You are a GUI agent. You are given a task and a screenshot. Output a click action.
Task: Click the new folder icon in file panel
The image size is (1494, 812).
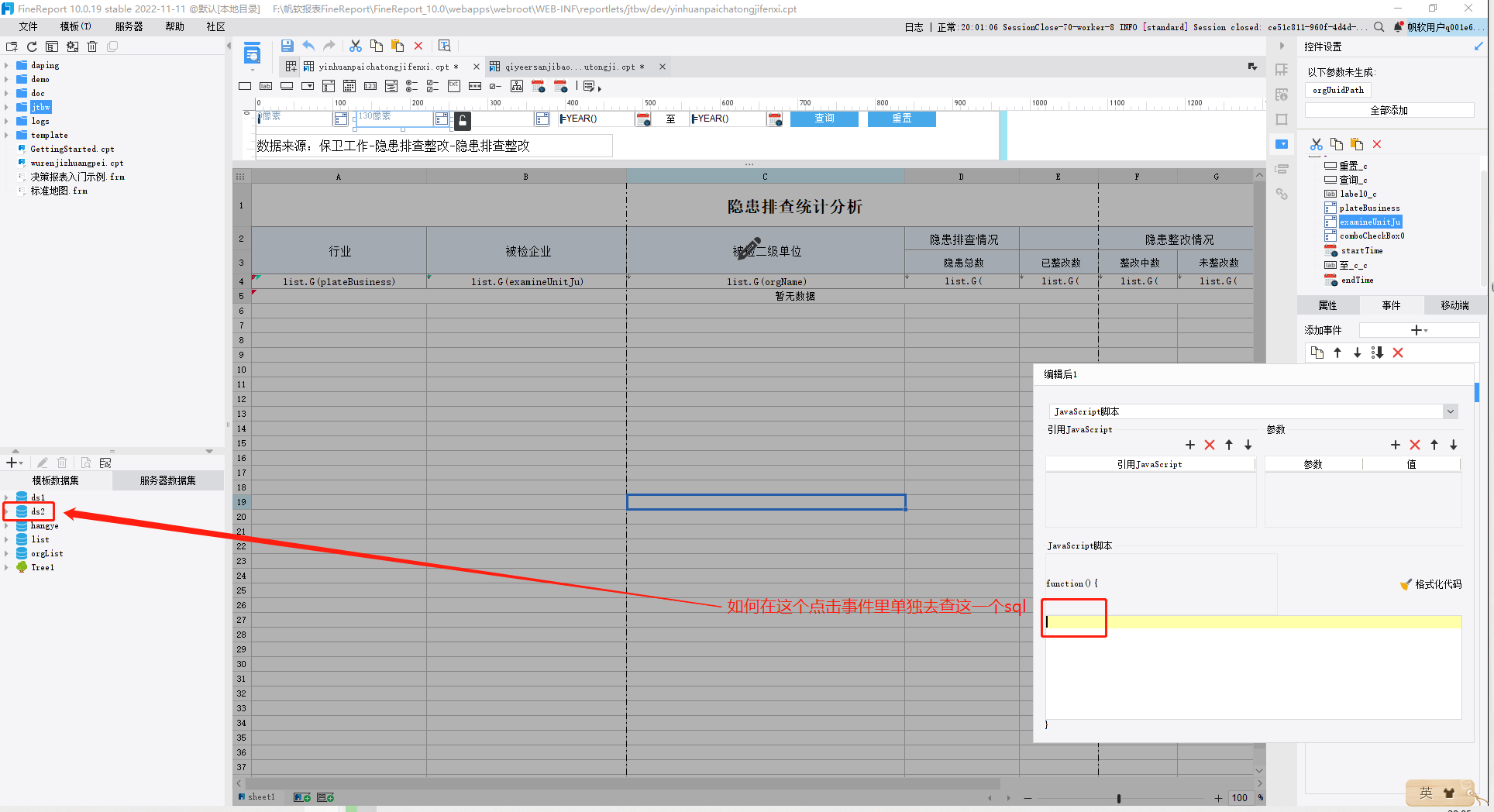click(x=12, y=46)
